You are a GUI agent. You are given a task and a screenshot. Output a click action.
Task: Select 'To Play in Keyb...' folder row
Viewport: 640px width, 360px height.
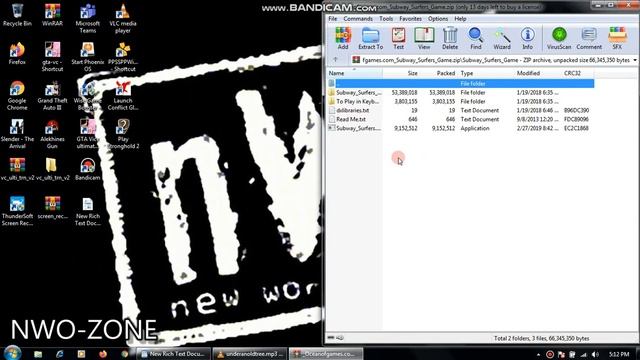point(461,101)
